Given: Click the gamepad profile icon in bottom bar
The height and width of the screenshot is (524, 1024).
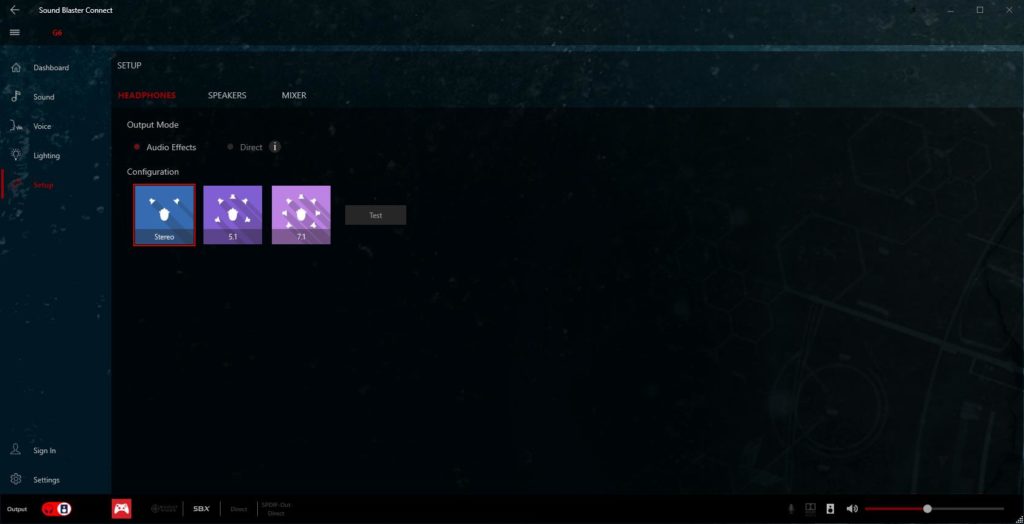Looking at the screenshot, I should [x=121, y=508].
